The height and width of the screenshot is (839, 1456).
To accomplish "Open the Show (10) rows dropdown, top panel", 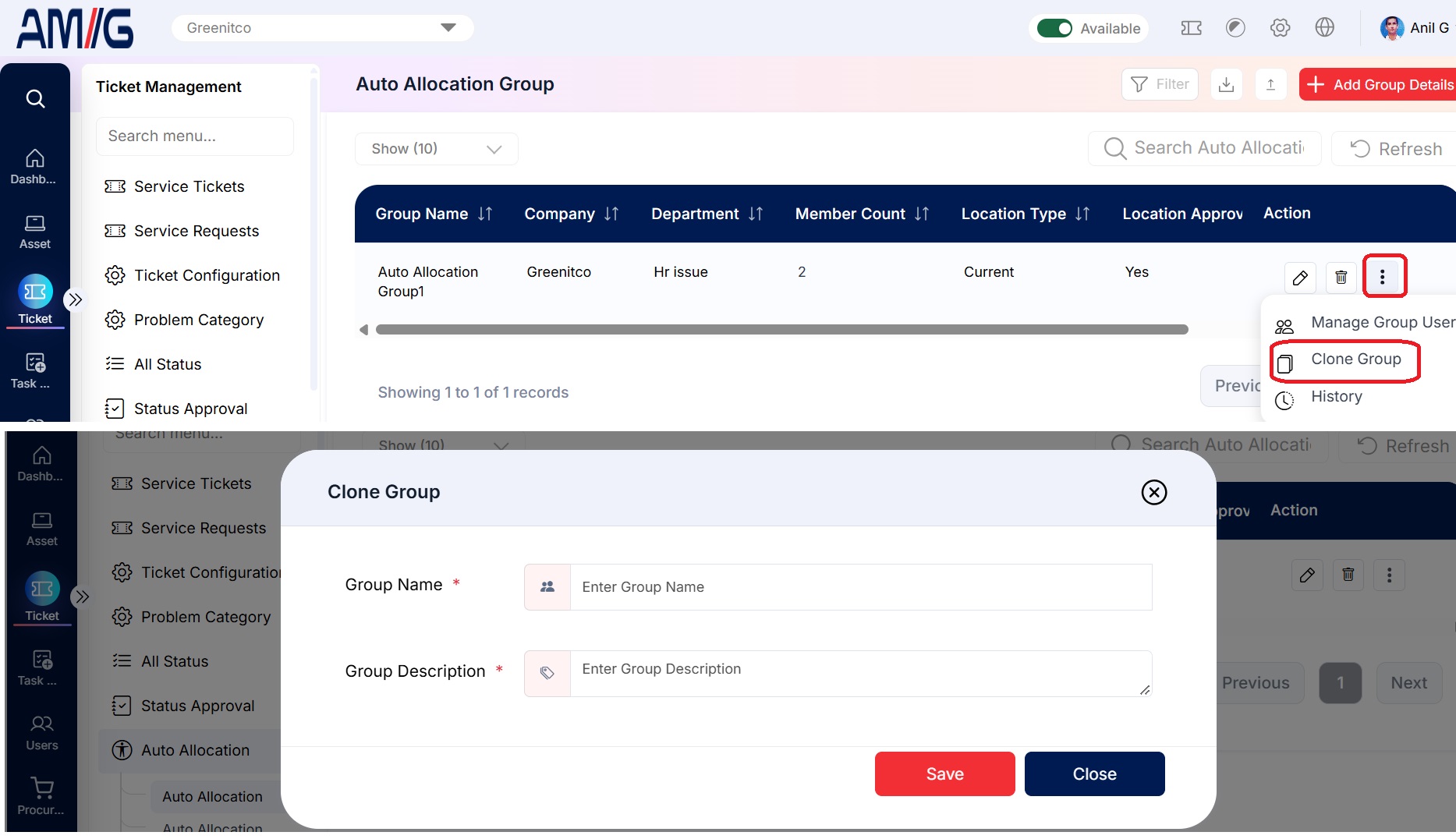I will click(x=436, y=149).
